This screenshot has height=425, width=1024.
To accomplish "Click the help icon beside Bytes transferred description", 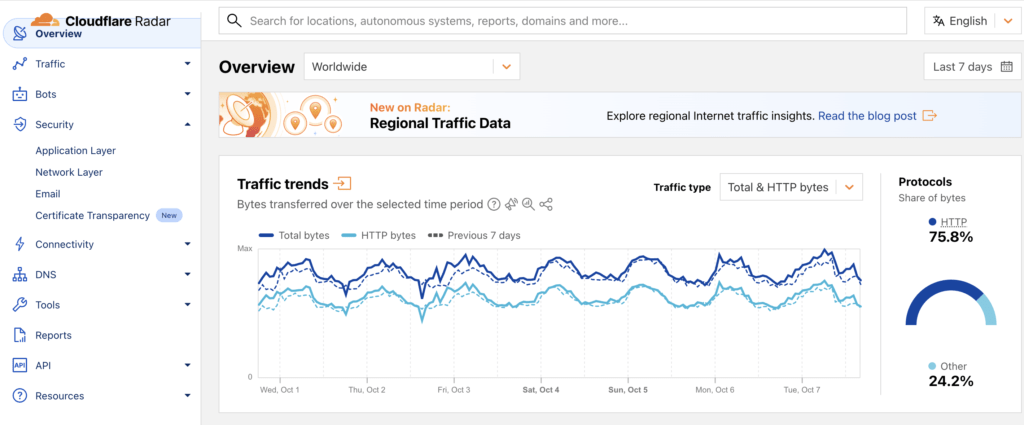I will (x=493, y=204).
